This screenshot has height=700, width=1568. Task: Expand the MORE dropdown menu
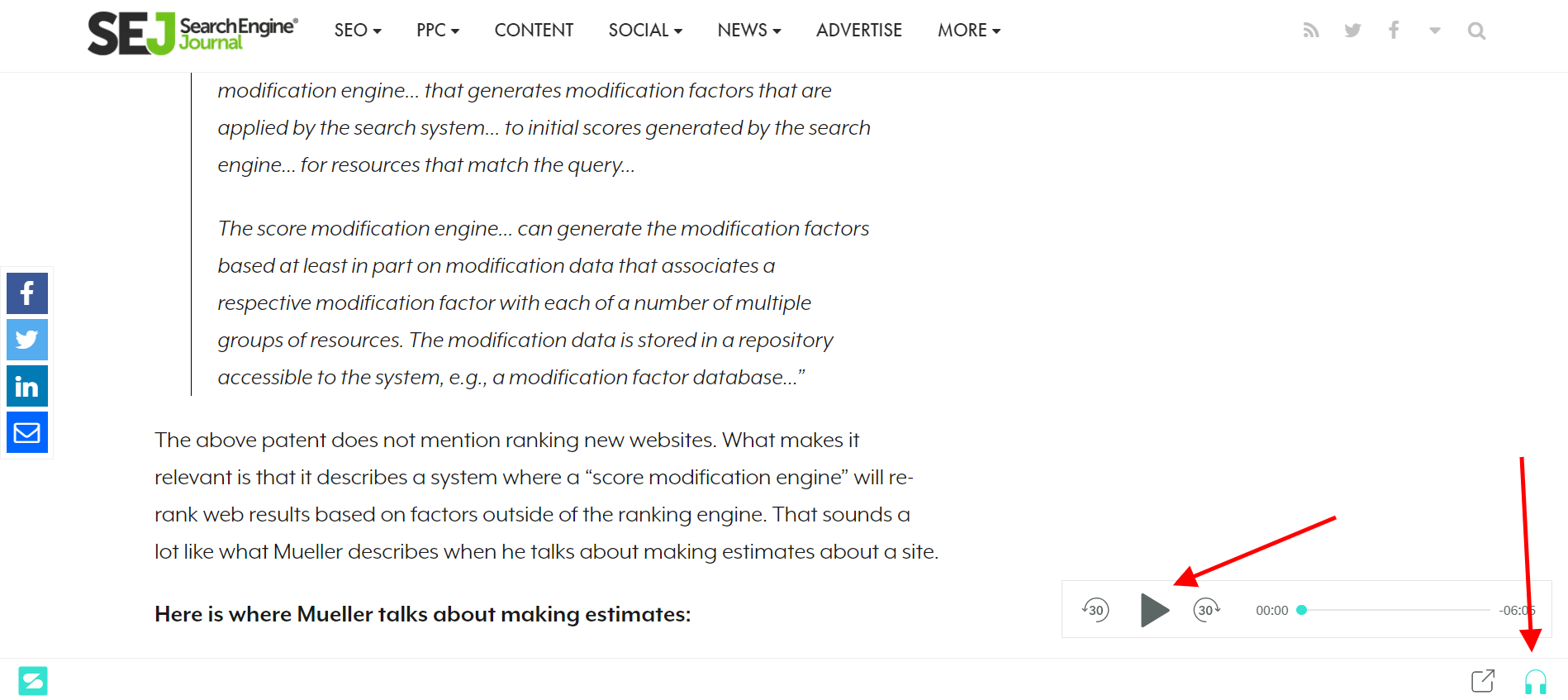click(x=969, y=31)
